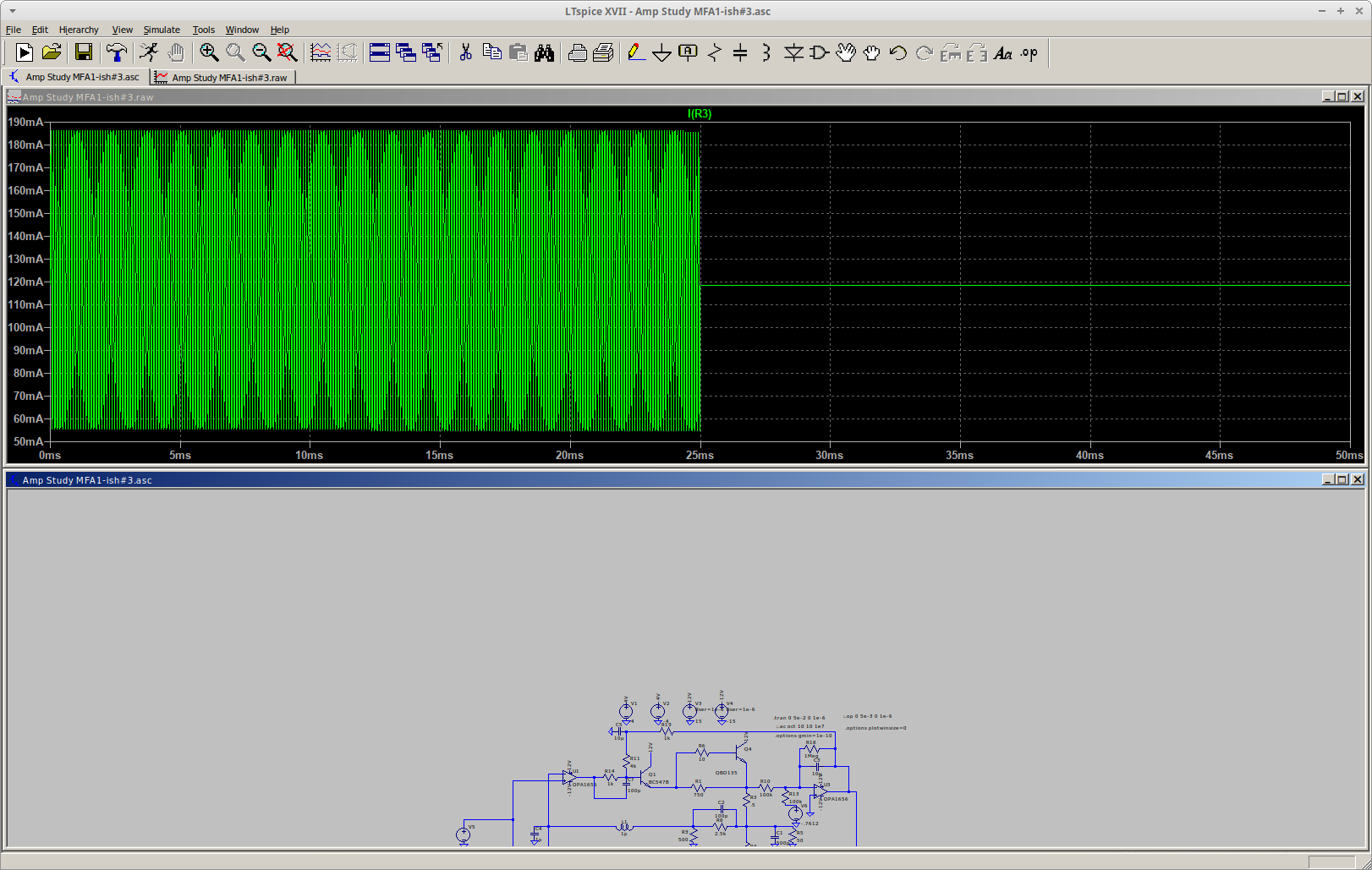Open the Window menu
Image resolution: width=1372 pixels, height=870 pixels.
pos(242,30)
